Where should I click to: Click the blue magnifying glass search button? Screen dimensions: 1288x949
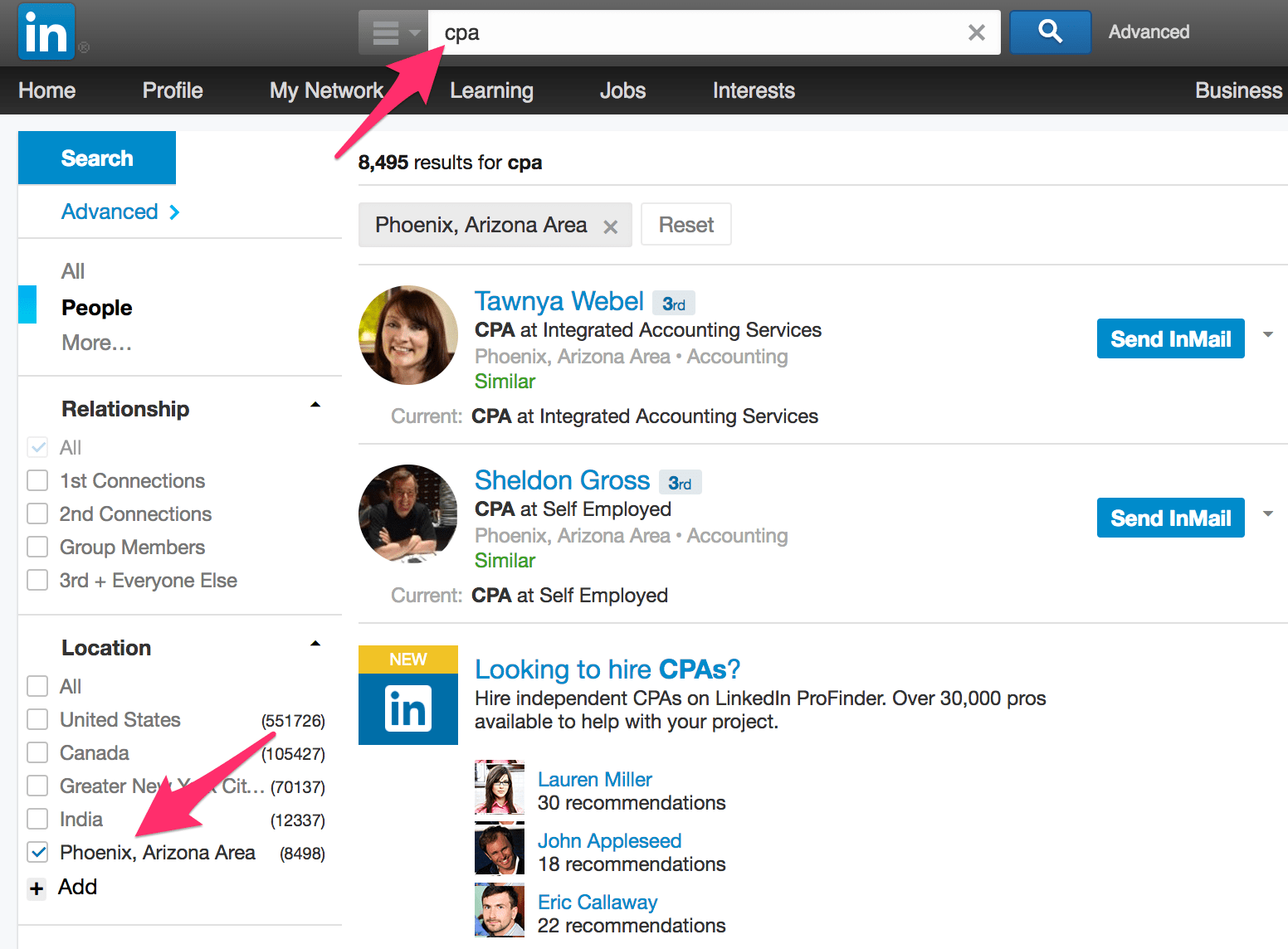tap(1050, 32)
